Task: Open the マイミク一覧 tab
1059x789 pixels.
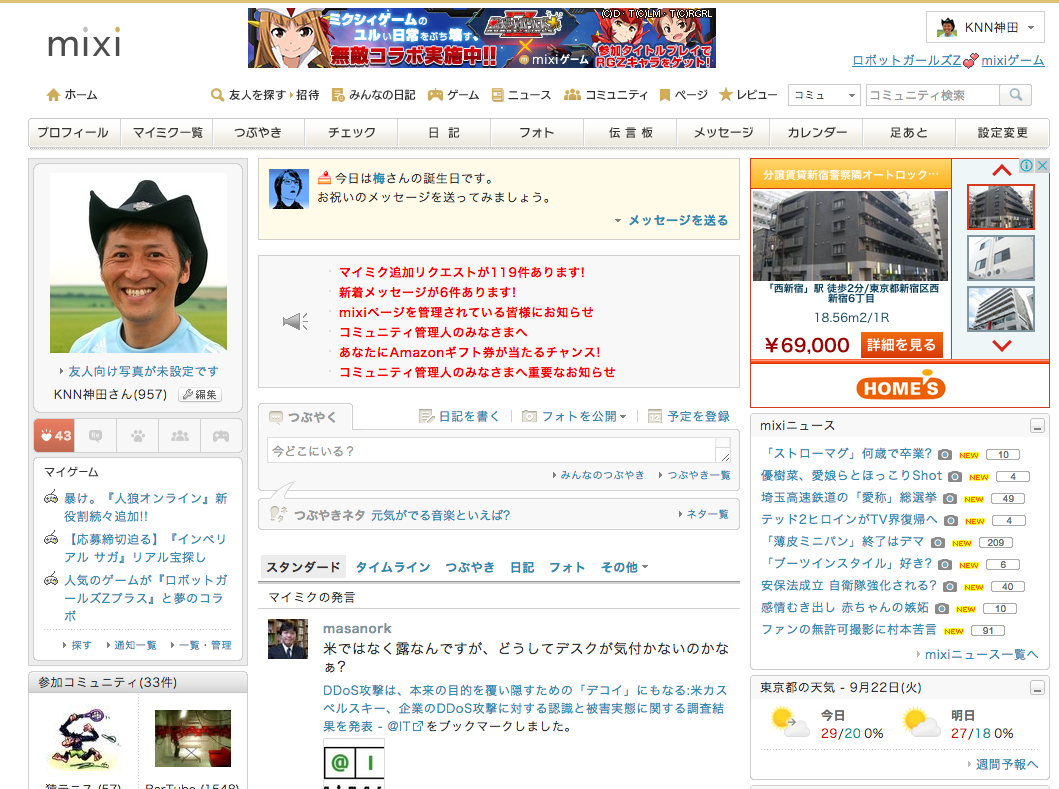Action: pyautogui.click(x=167, y=132)
